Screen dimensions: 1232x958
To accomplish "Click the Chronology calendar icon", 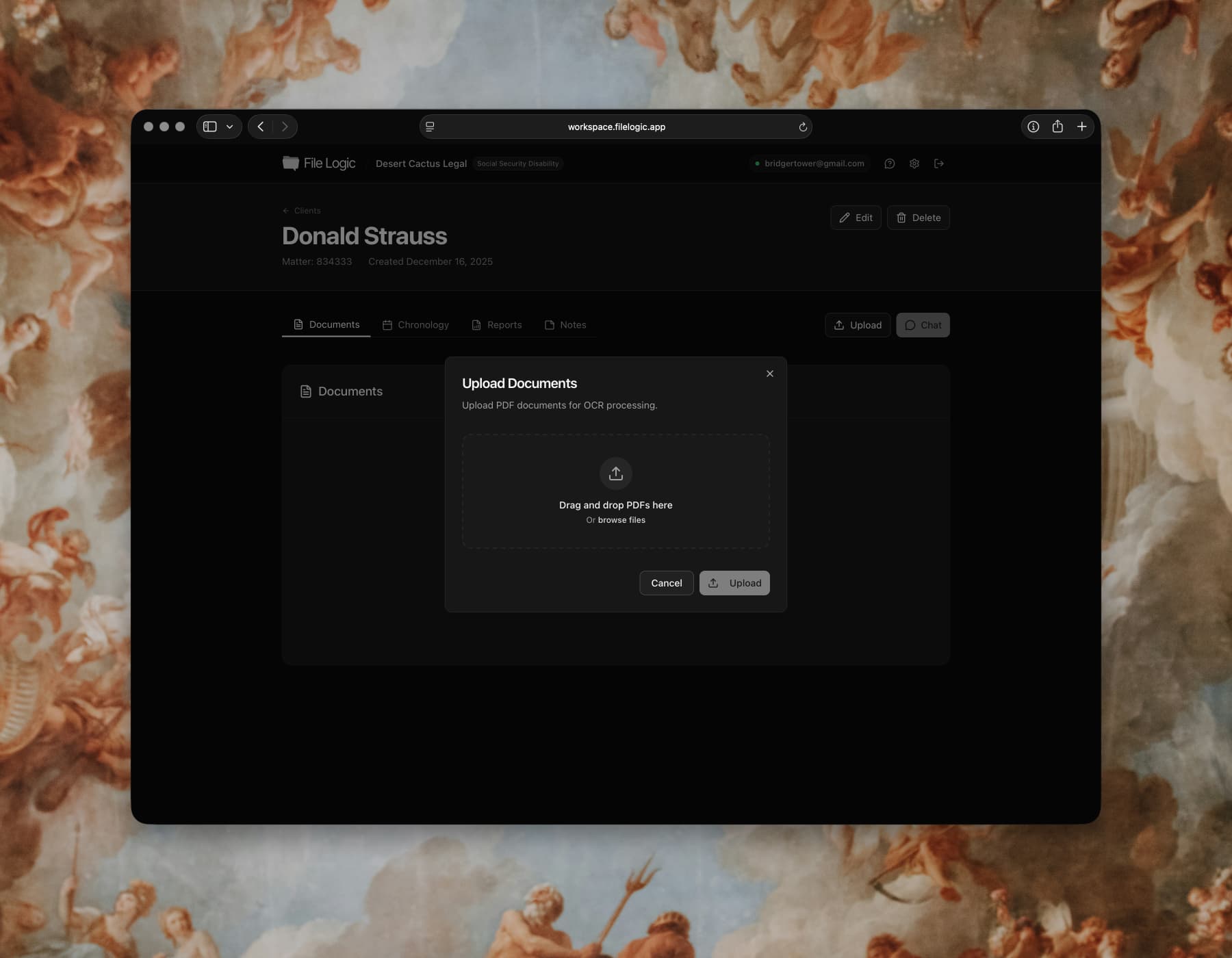I will coord(387,325).
